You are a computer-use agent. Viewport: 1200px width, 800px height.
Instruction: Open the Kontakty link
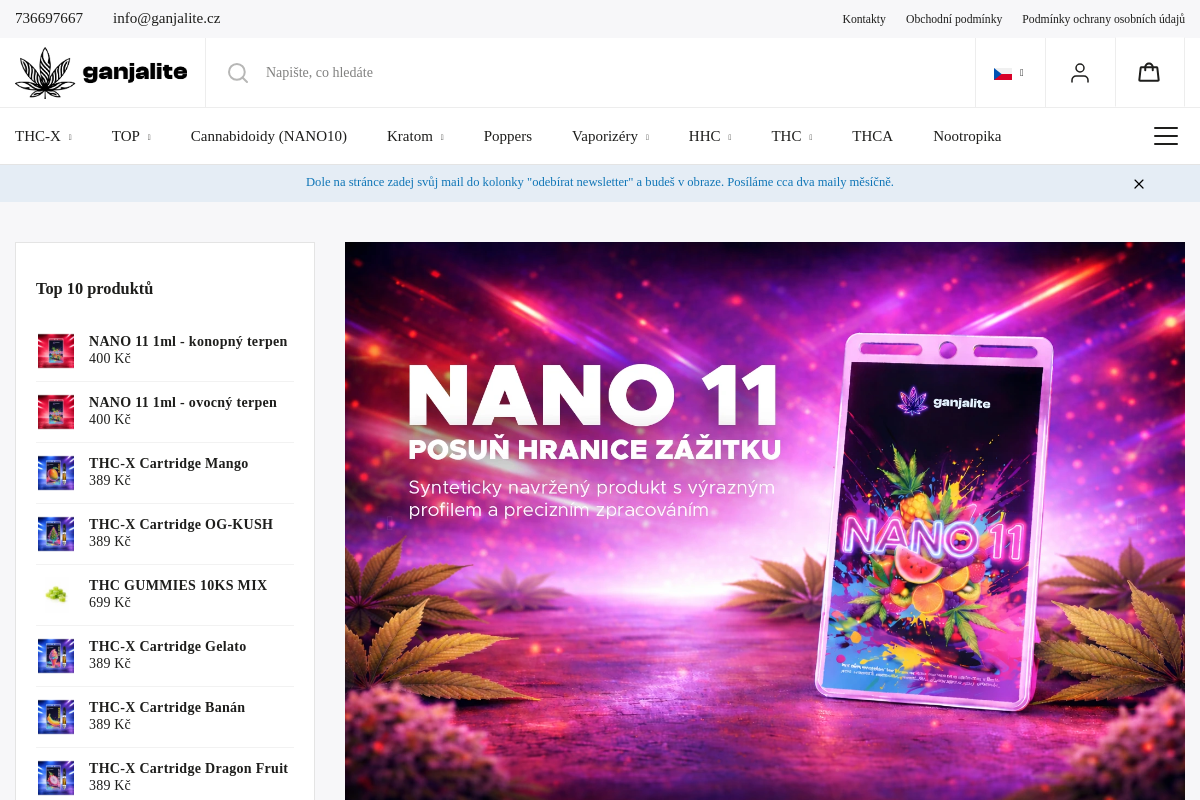tap(864, 19)
